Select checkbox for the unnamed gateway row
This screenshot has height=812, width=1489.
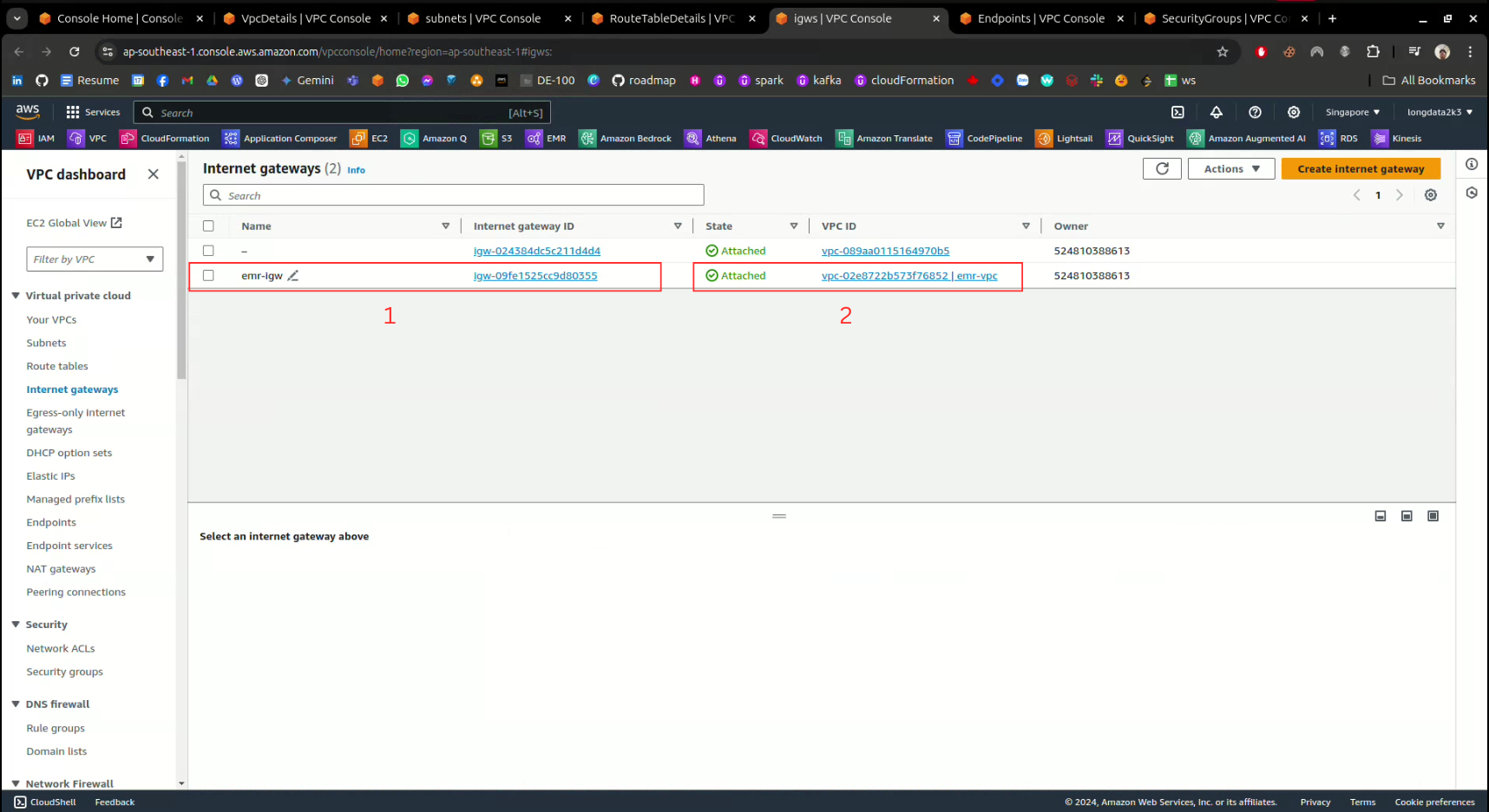(x=208, y=251)
